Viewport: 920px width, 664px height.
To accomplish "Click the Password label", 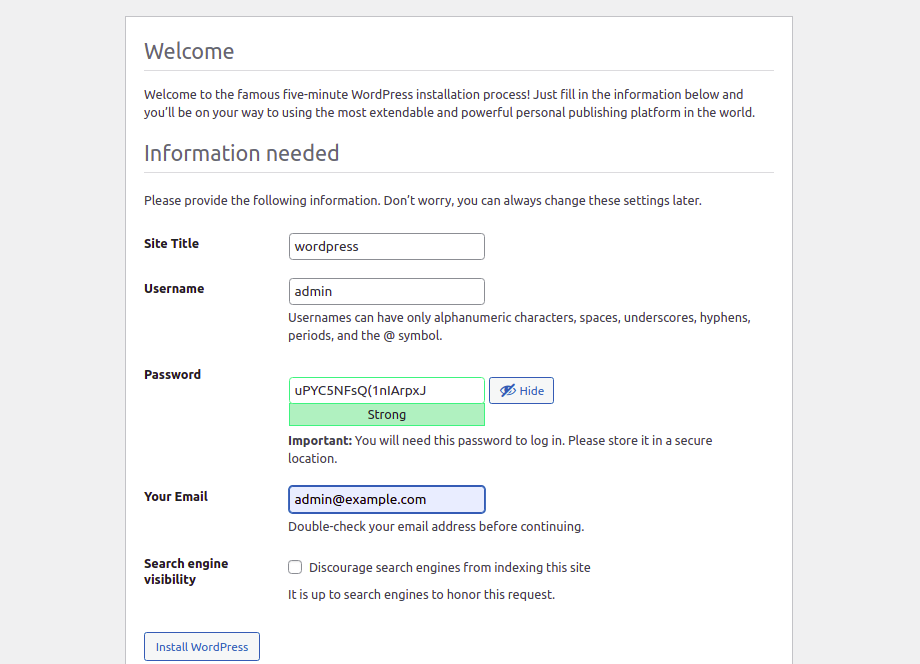I will (x=172, y=374).
